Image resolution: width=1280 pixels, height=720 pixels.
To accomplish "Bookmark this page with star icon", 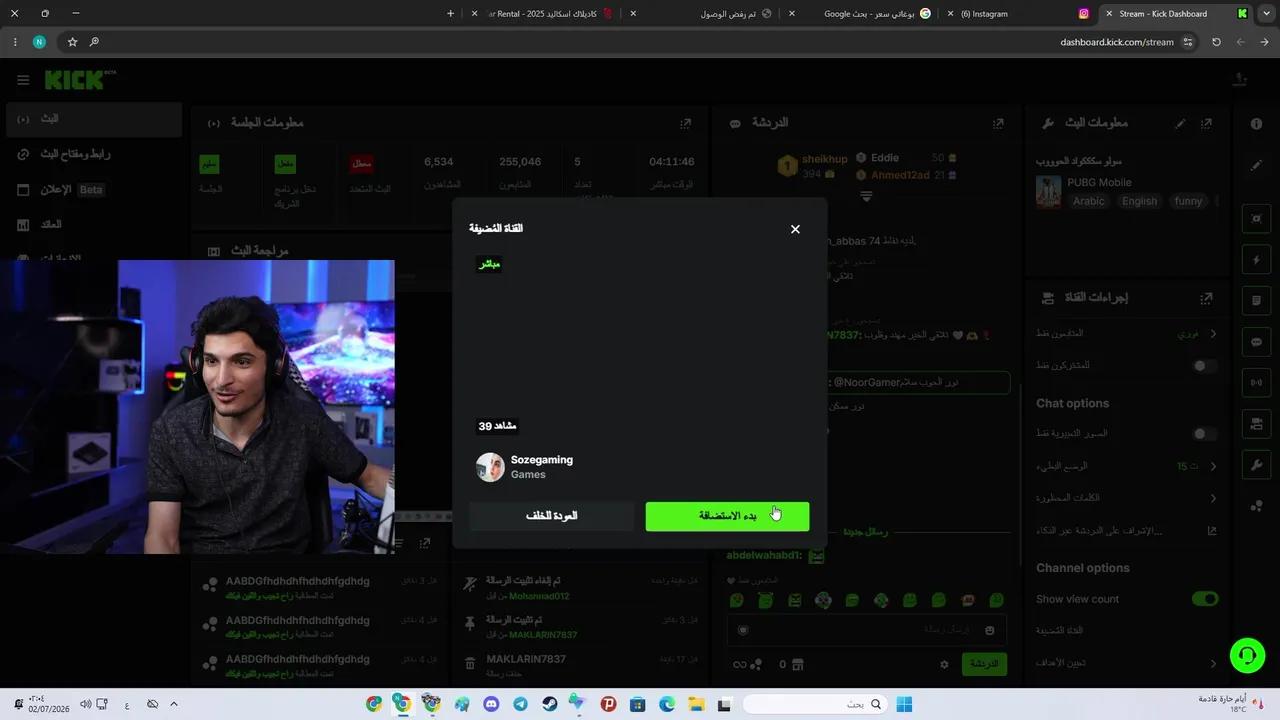I will click(x=72, y=42).
